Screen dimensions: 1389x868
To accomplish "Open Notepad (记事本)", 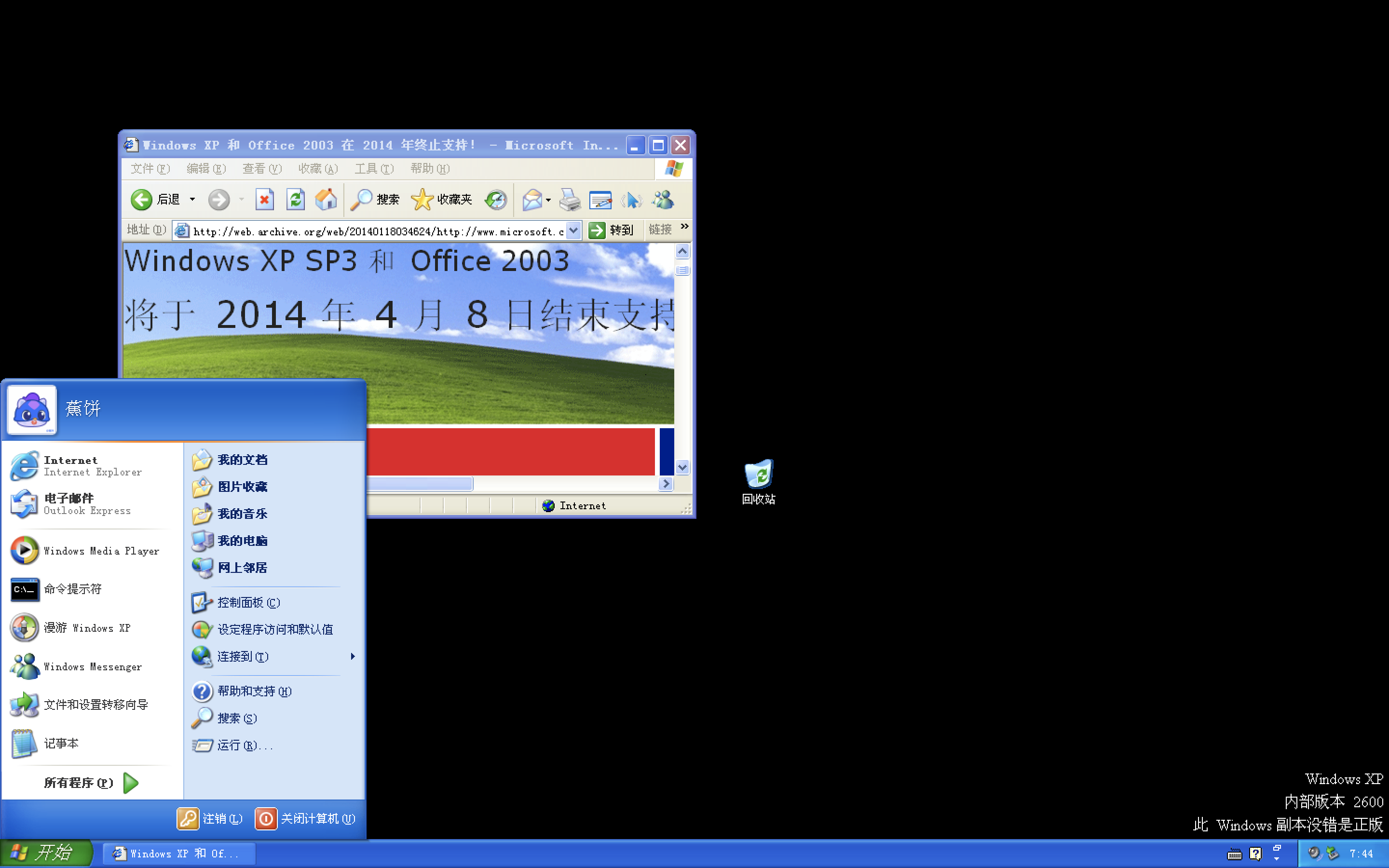I will click(x=92, y=744).
